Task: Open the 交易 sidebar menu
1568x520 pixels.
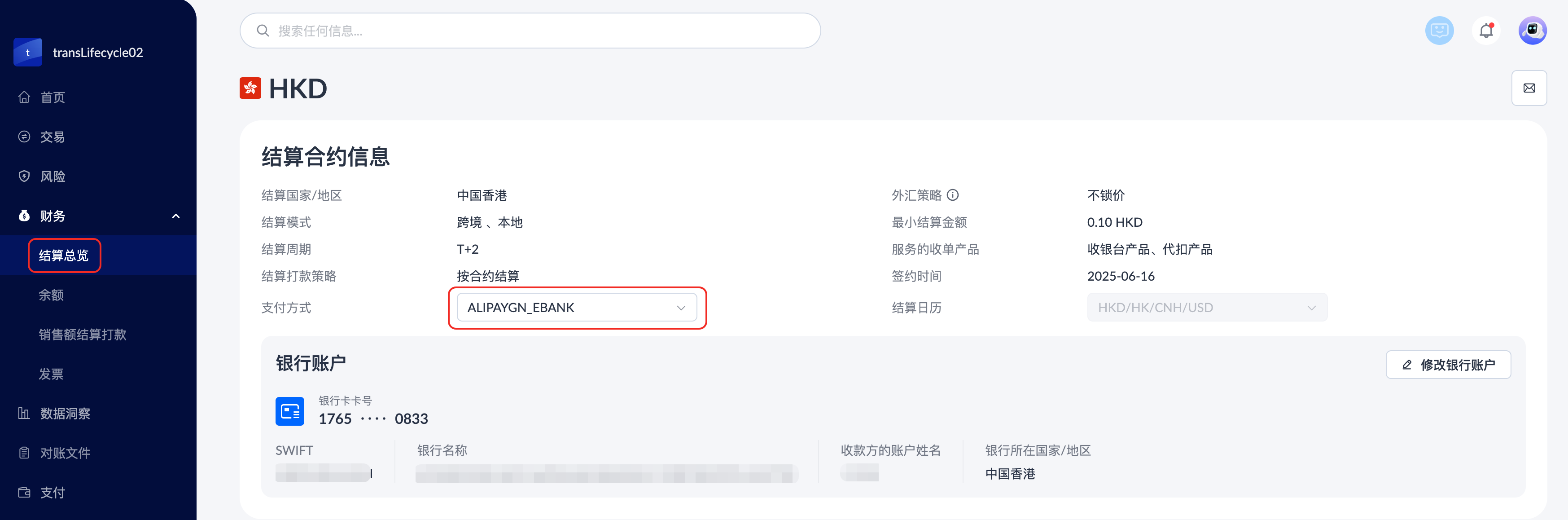Action: (53, 137)
